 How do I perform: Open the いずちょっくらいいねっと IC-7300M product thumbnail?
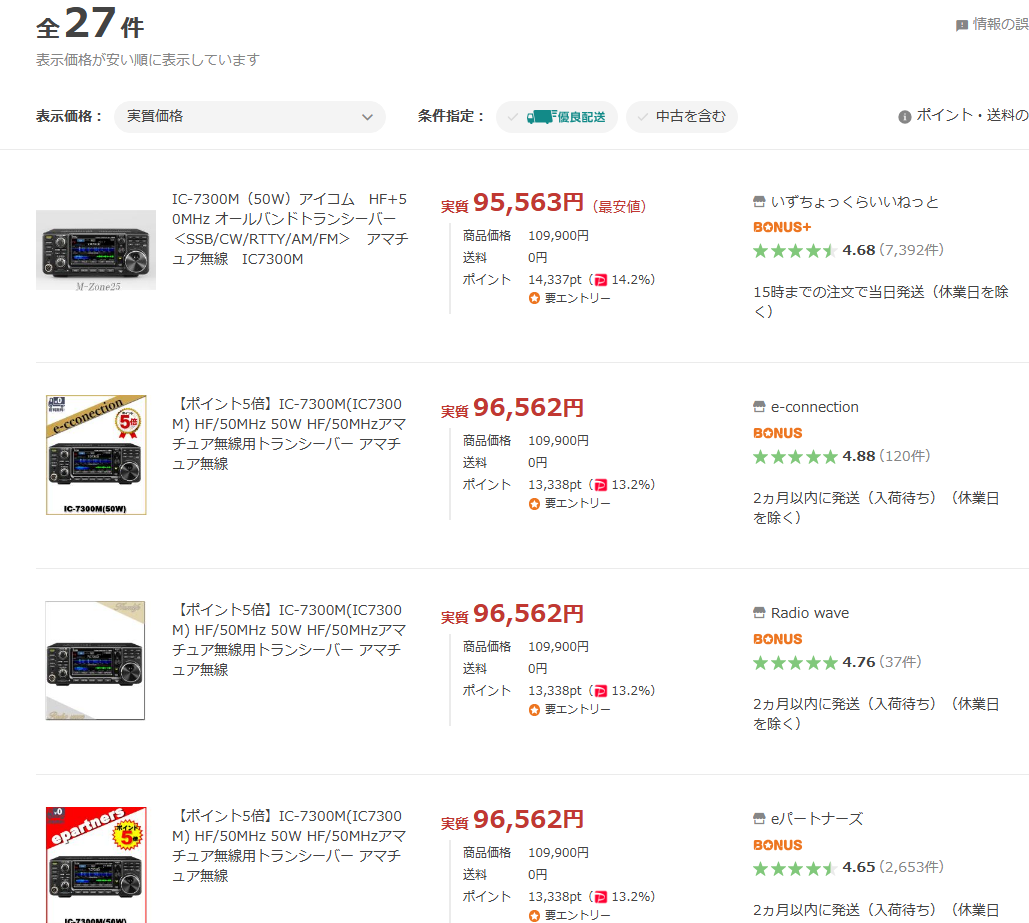click(96, 250)
